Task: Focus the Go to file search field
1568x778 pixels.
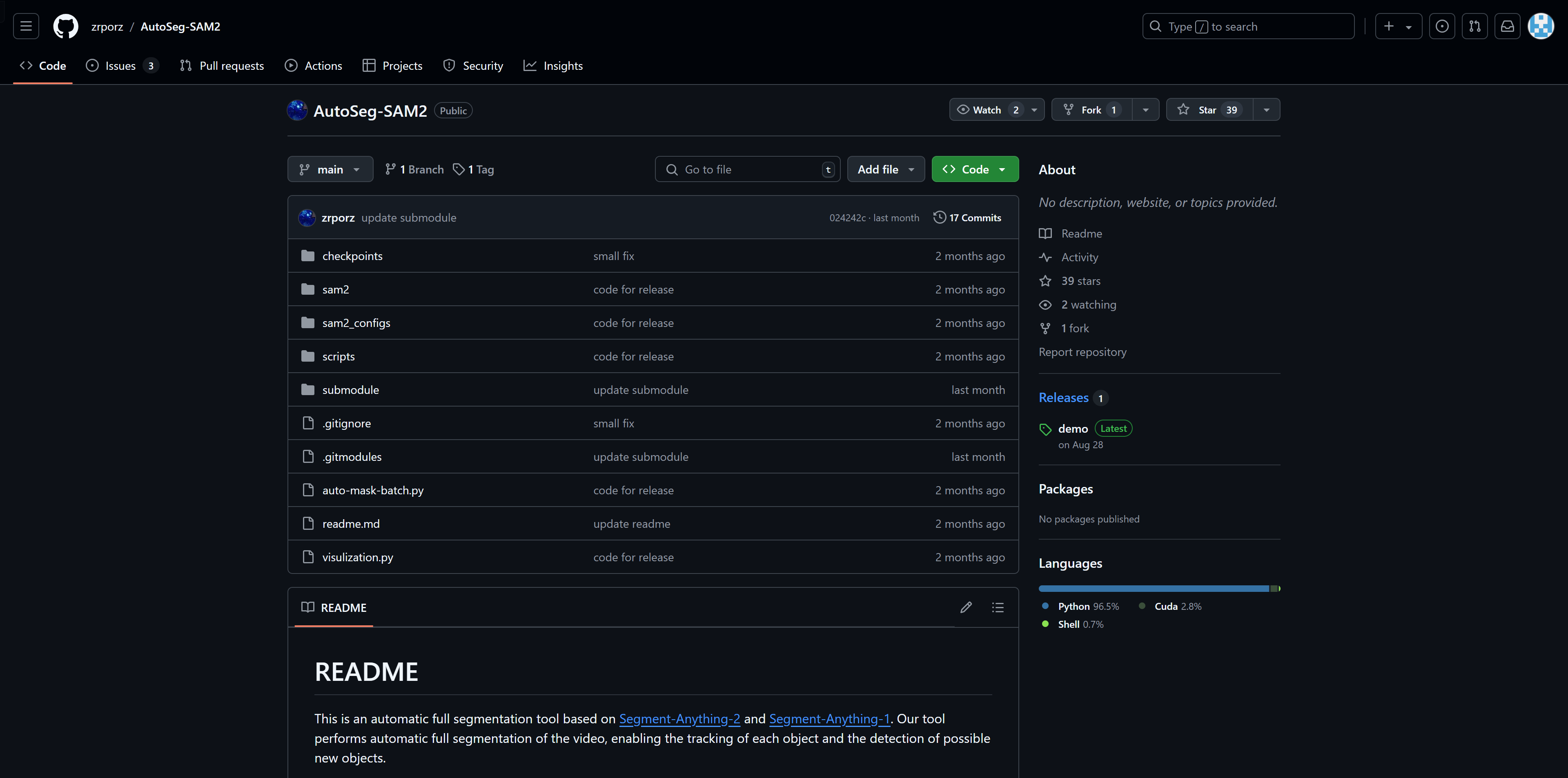Action: coord(748,169)
